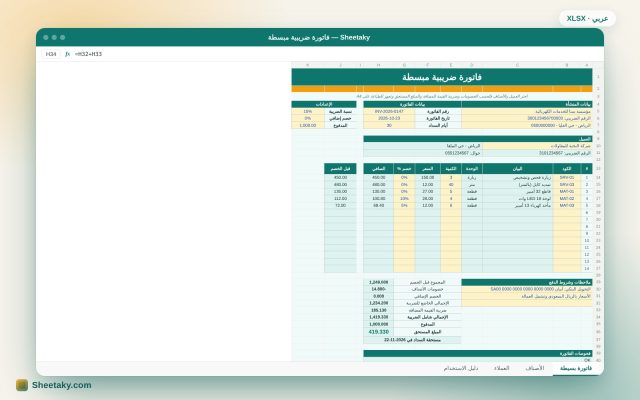
Task: Select invoice date cell 2026-10-23
Action: 389,118
